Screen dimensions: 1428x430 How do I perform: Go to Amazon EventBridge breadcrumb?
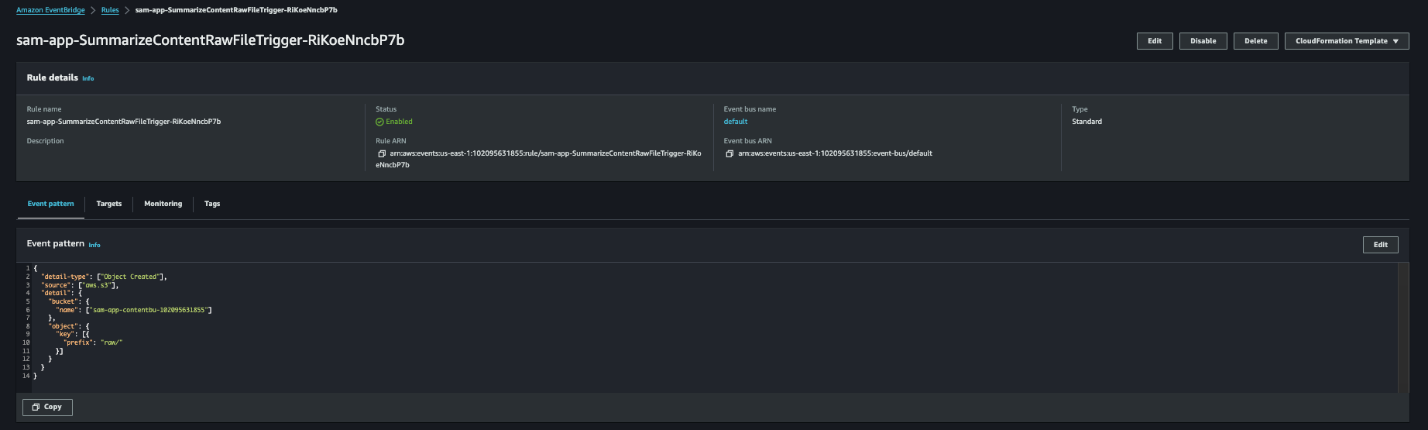(50, 9)
